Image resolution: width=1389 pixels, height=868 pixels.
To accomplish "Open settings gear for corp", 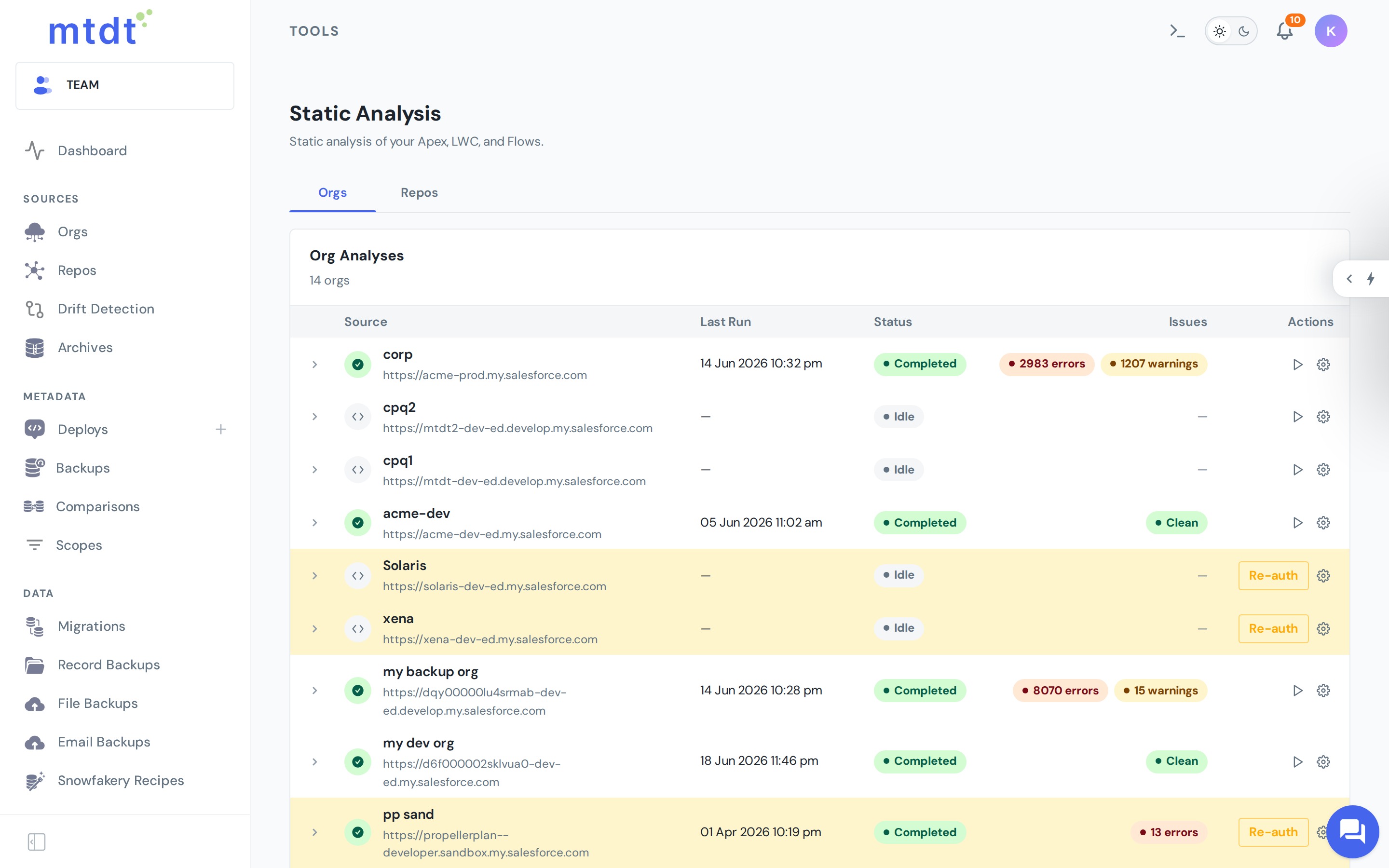I will pyautogui.click(x=1323, y=365).
